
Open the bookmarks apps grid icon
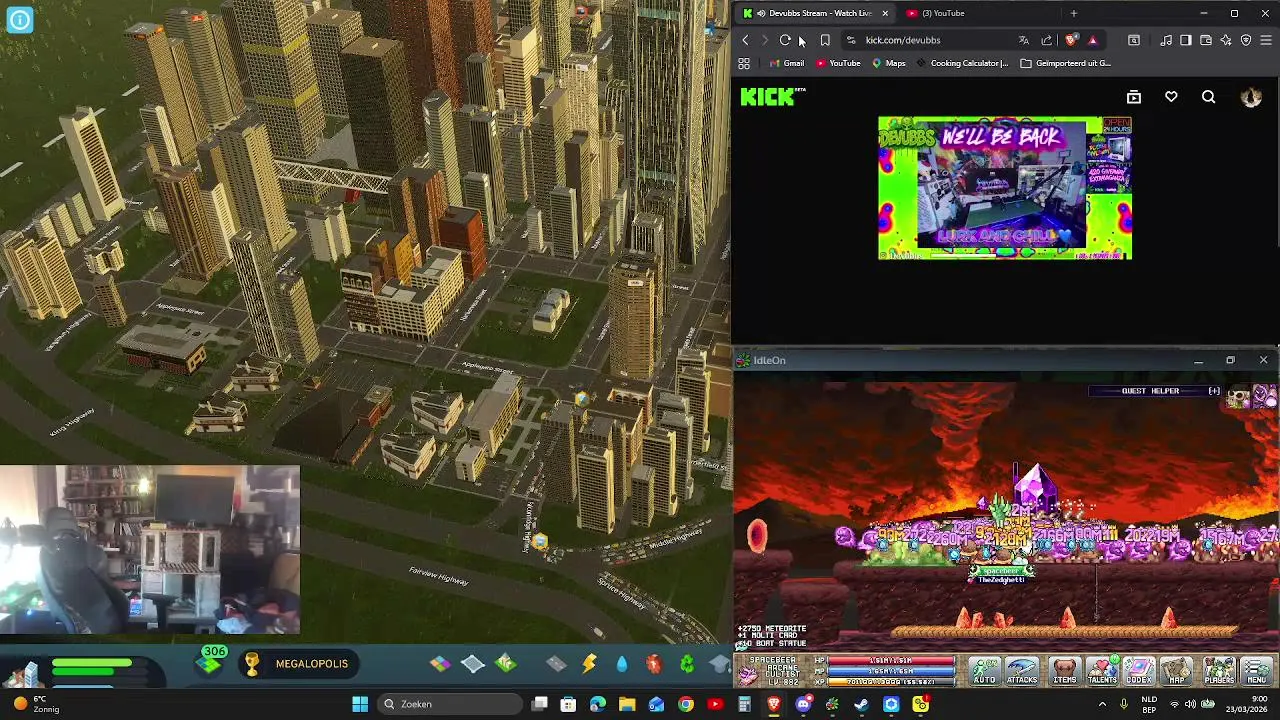coord(744,63)
